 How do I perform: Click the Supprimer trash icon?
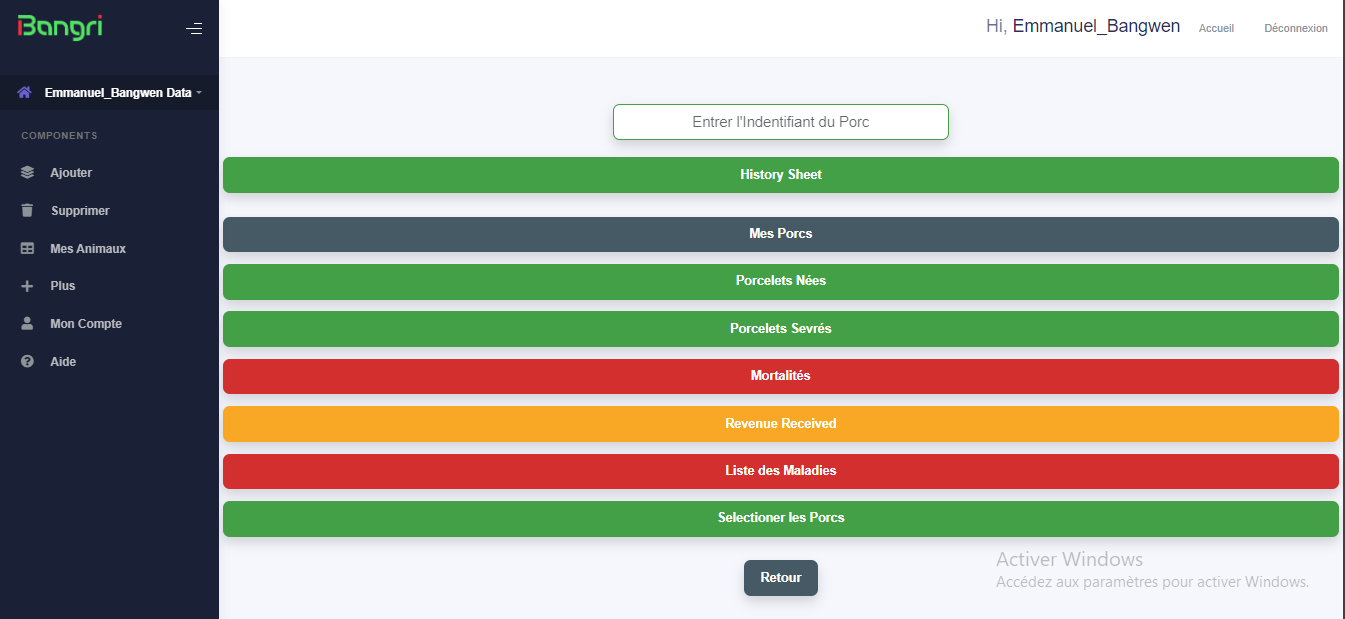(x=28, y=211)
